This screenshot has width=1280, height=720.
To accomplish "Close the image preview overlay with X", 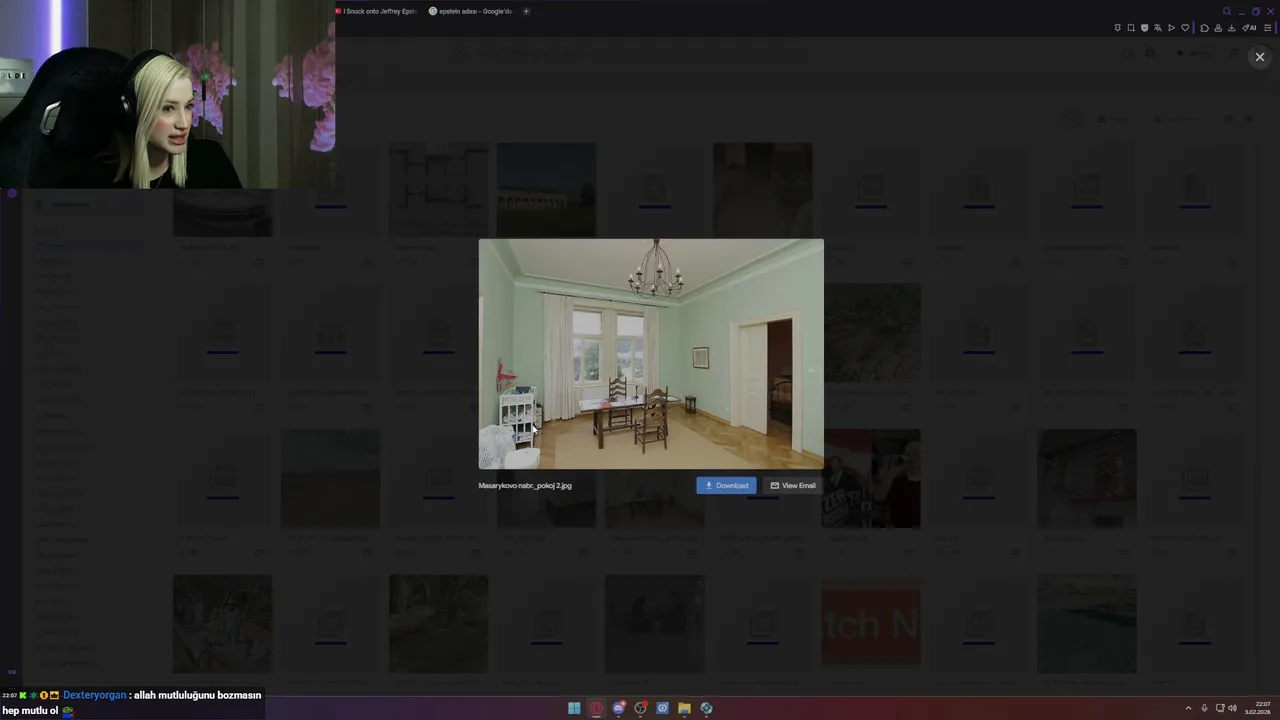I will click(x=1259, y=57).
